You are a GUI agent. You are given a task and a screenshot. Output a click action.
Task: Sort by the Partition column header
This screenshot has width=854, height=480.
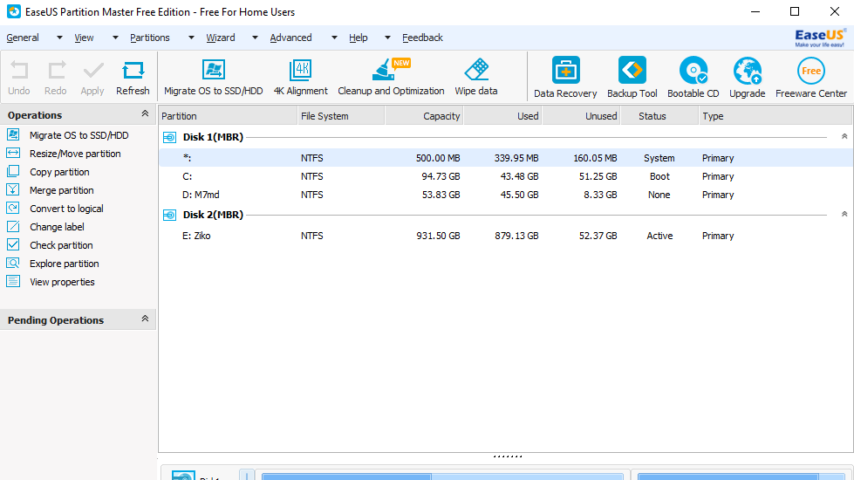[228, 116]
